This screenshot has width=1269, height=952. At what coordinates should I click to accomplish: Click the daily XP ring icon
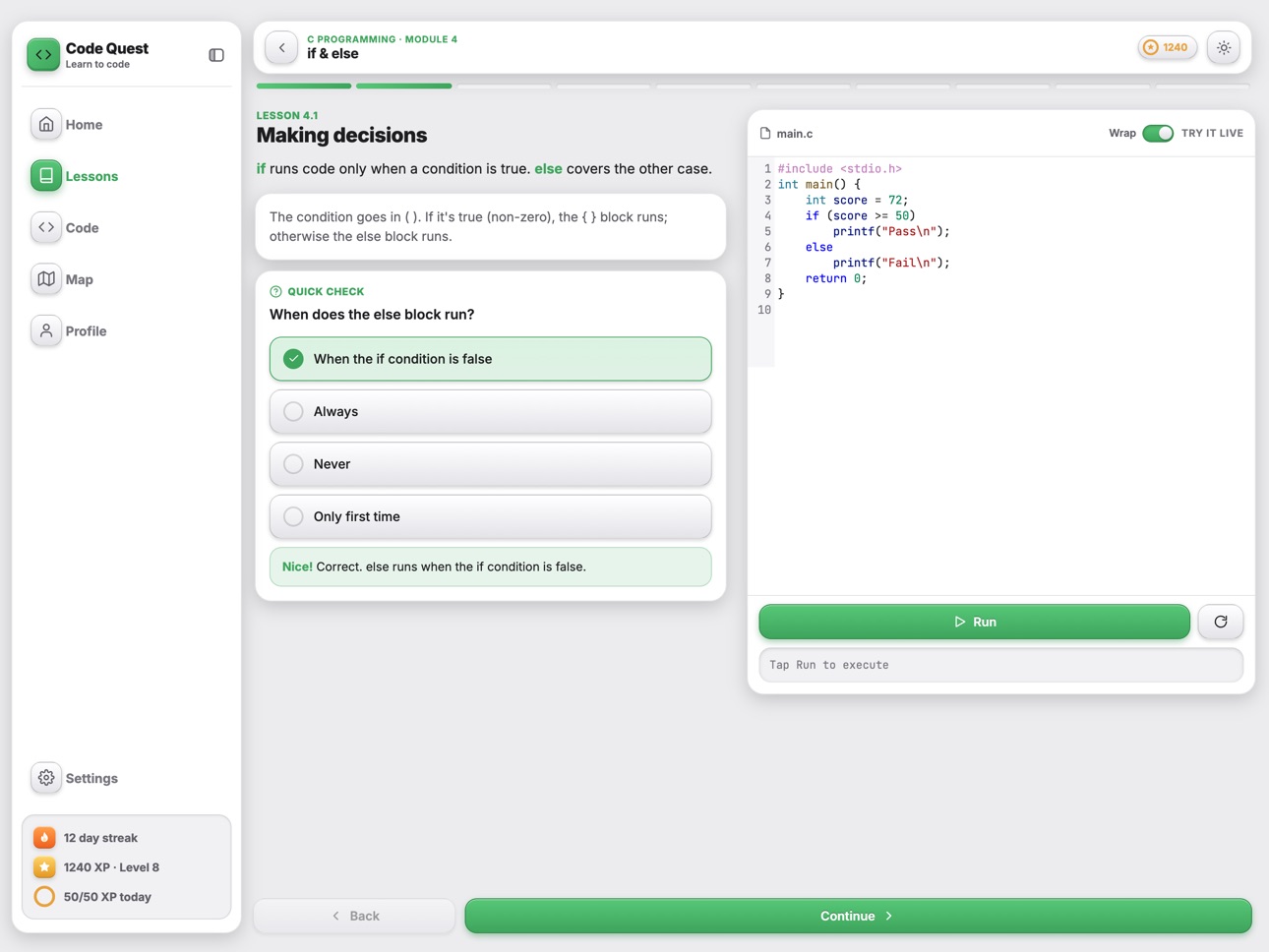44,897
